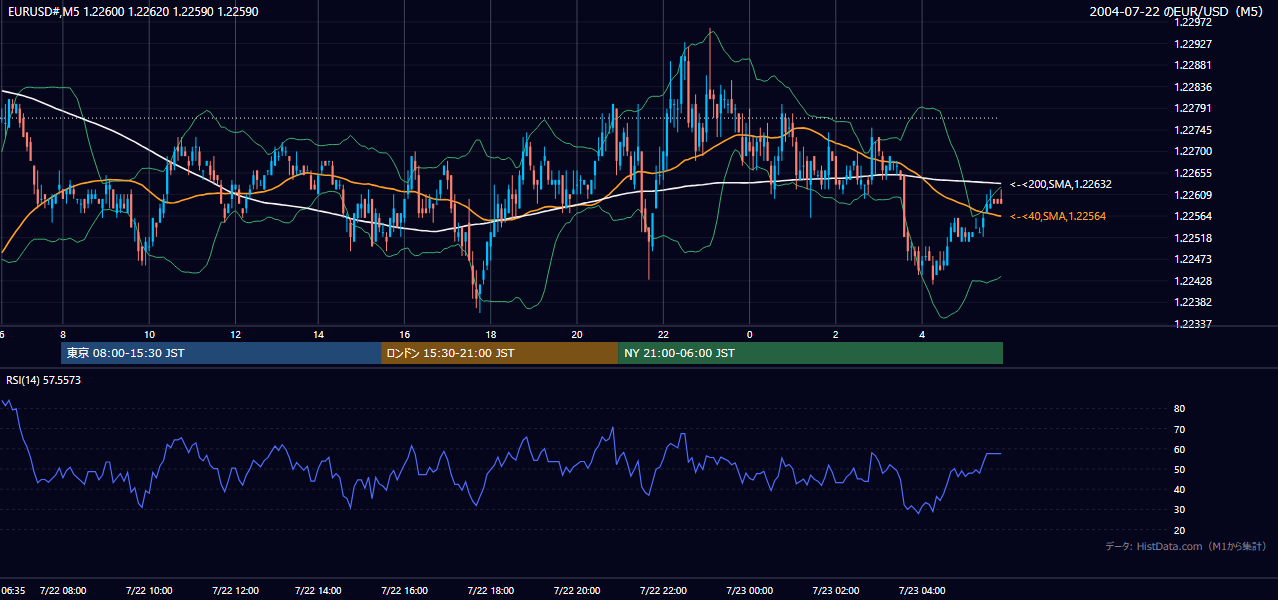Click RSI axis level 40
The width and height of the screenshot is (1278, 600).
pos(1179,489)
